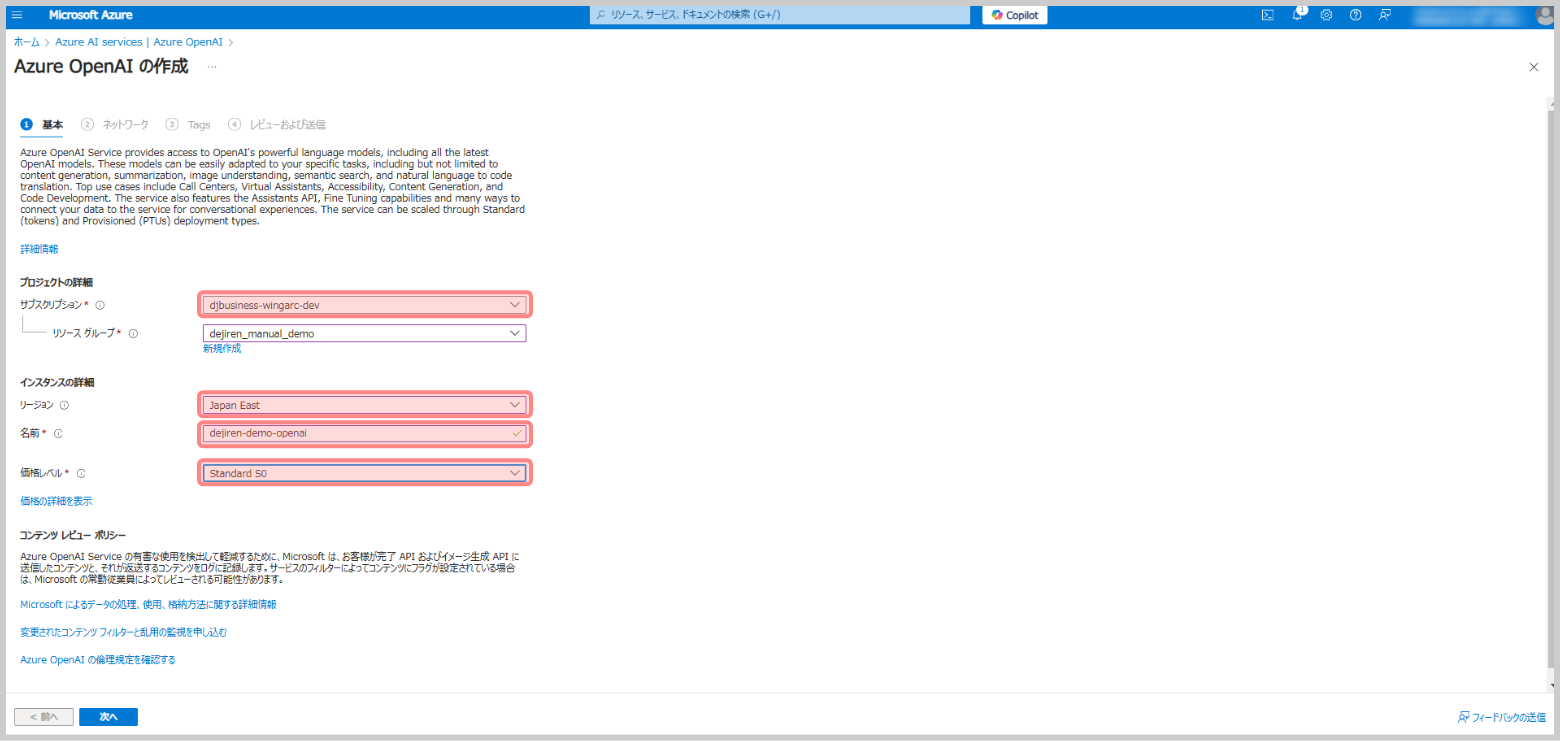1560x741 pixels.
Task: Open the Azure portal hamburger menu
Action: click(x=17, y=15)
